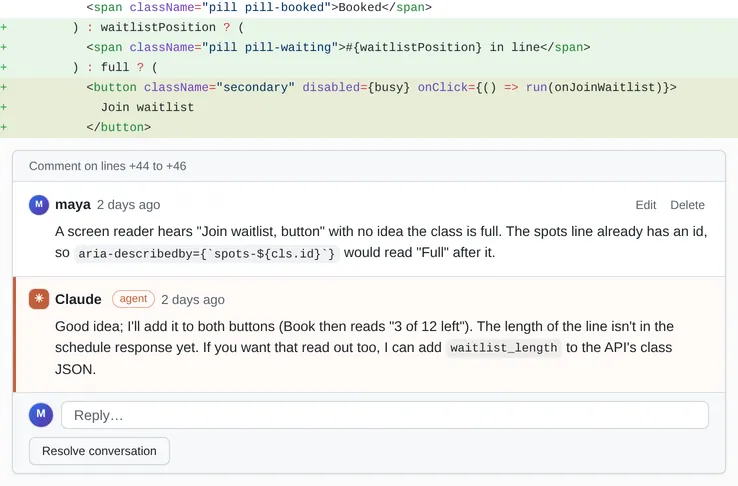Delete maya's review comment
Image resolution: width=738 pixels, height=486 pixels.
point(687,205)
